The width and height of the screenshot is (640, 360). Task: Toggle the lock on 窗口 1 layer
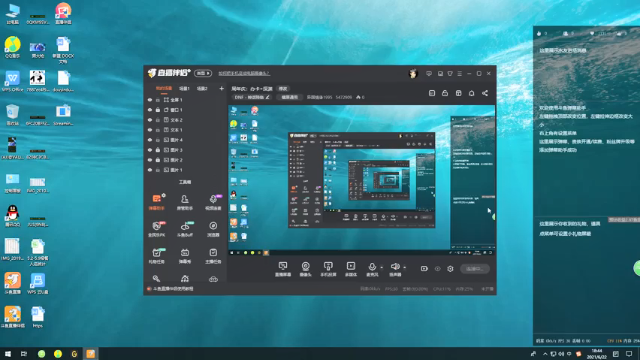click(x=158, y=110)
